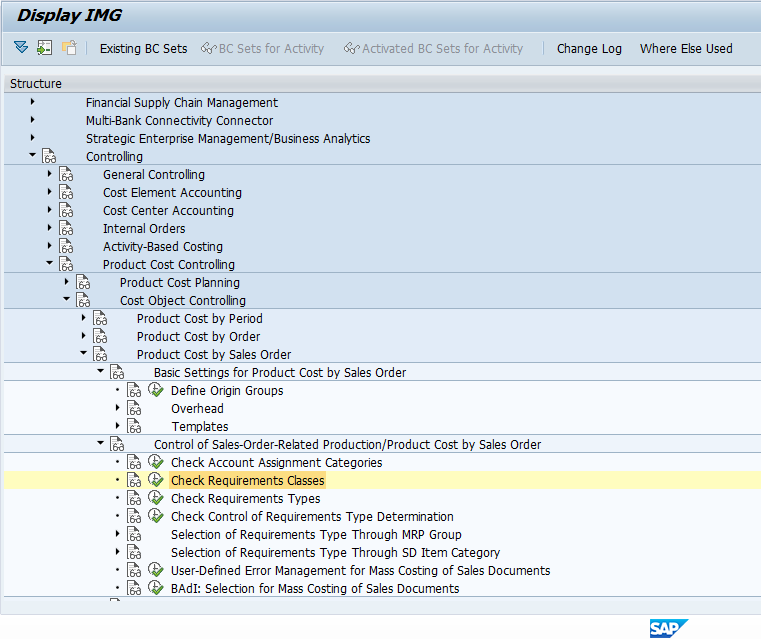Viewport: 761px width, 639px height.
Task: Click the position-on-activity toolbar icon
Action: (45, 48)
